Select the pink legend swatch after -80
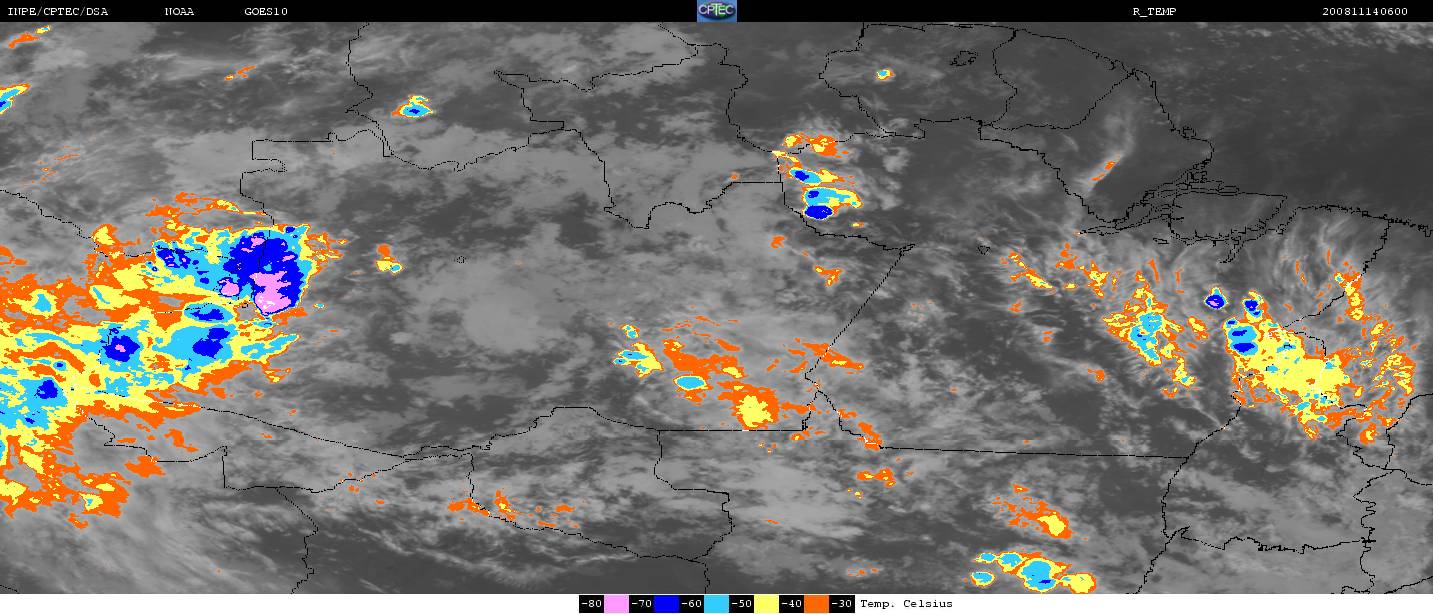Image resolution: width=1433 pixels, height=614 pixels. click(x=616, y=604)
